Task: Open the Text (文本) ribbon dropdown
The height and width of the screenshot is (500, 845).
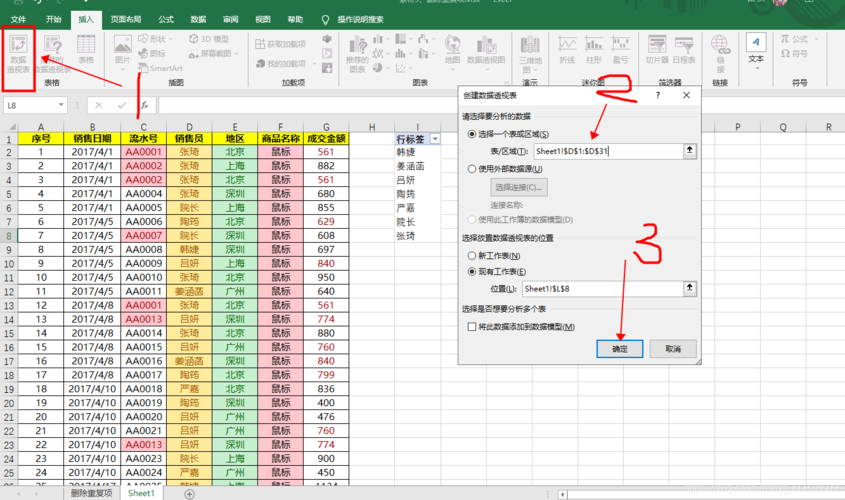Action: (x=756, y=51)
